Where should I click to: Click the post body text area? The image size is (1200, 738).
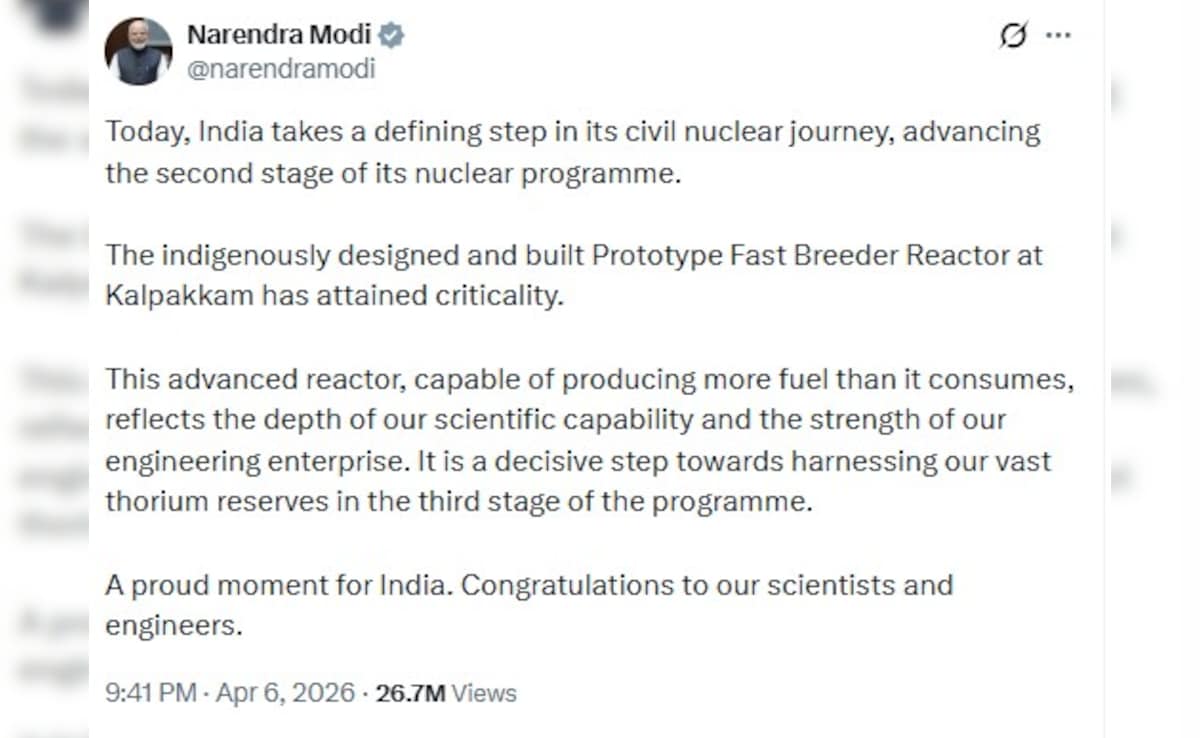tap(570, 380)
